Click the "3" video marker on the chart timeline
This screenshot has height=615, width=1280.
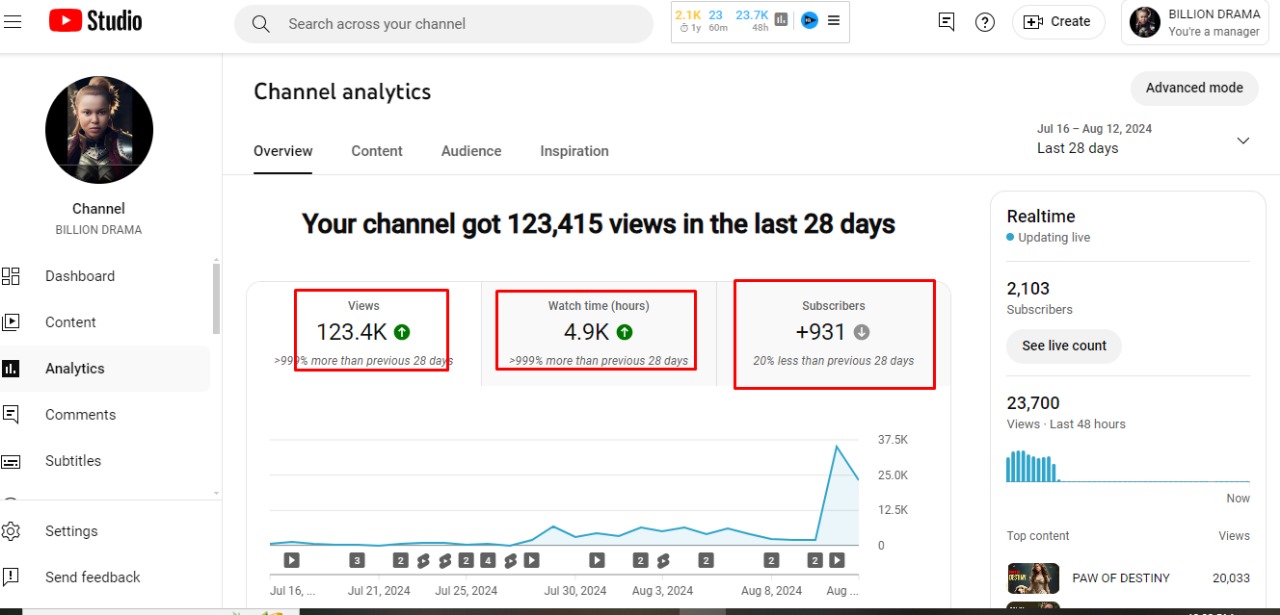point(357,560)
